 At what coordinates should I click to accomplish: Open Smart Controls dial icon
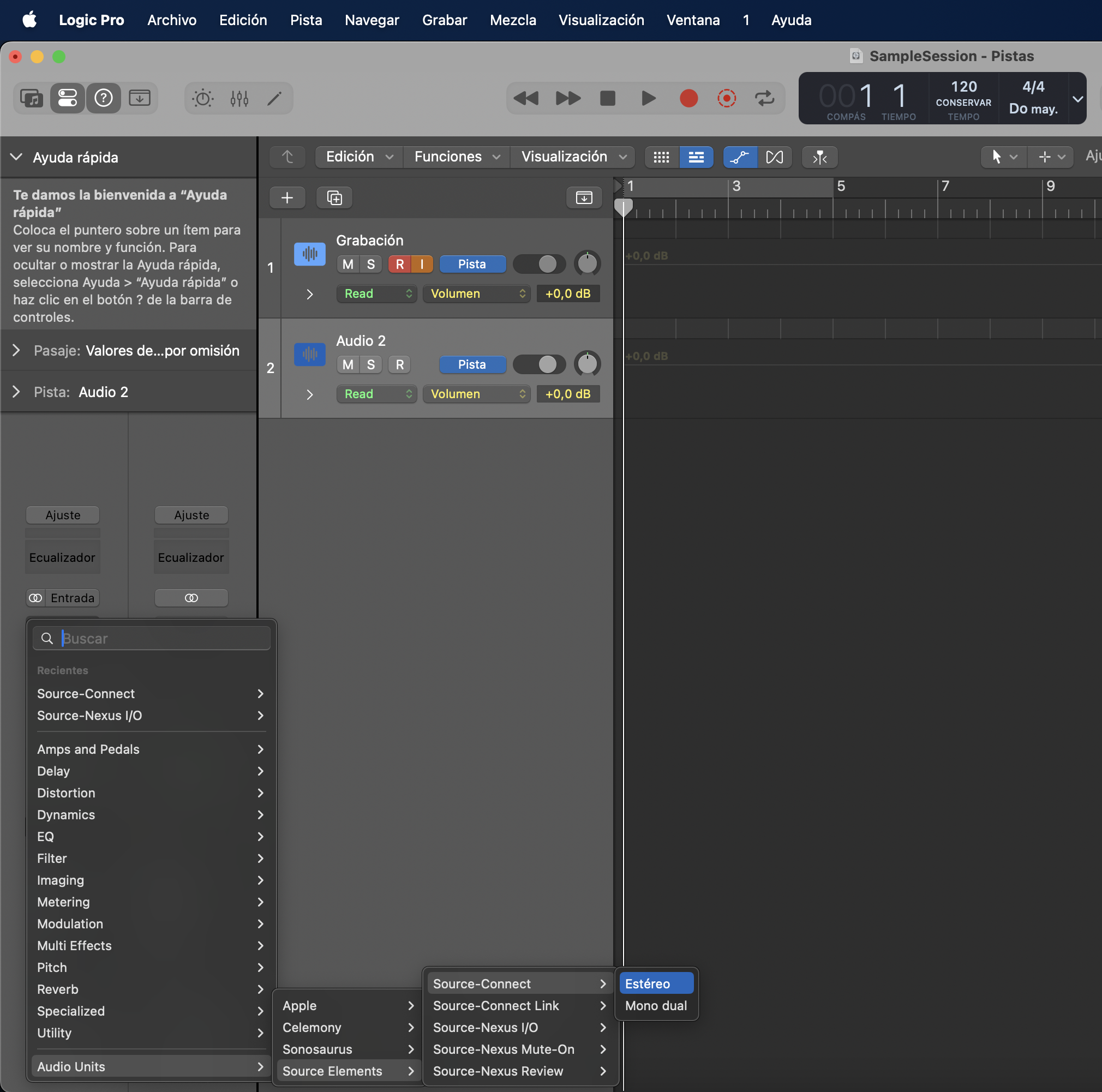tap(202, 98)
